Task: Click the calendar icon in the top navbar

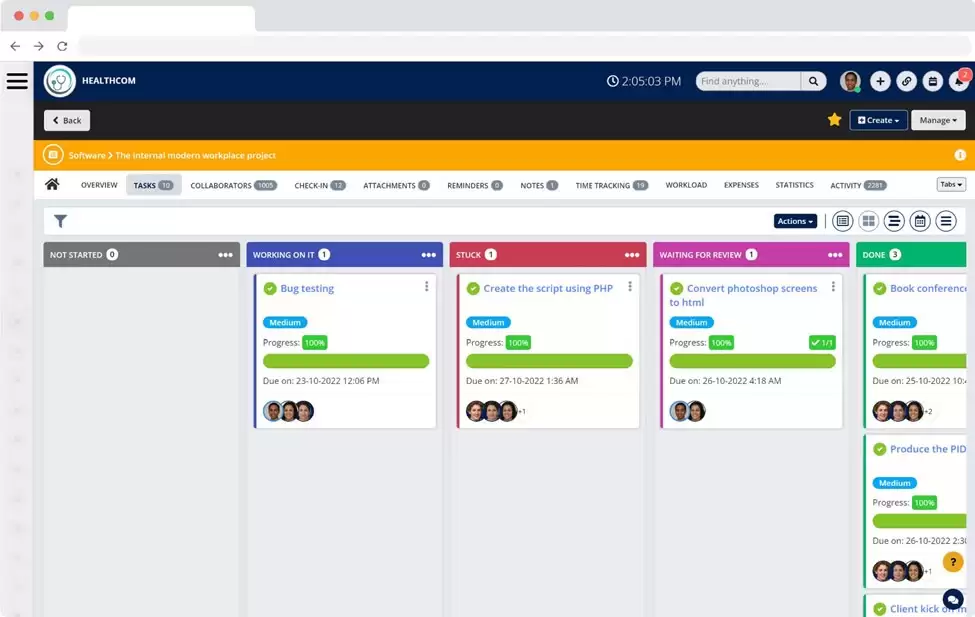Action: point(932,81)
